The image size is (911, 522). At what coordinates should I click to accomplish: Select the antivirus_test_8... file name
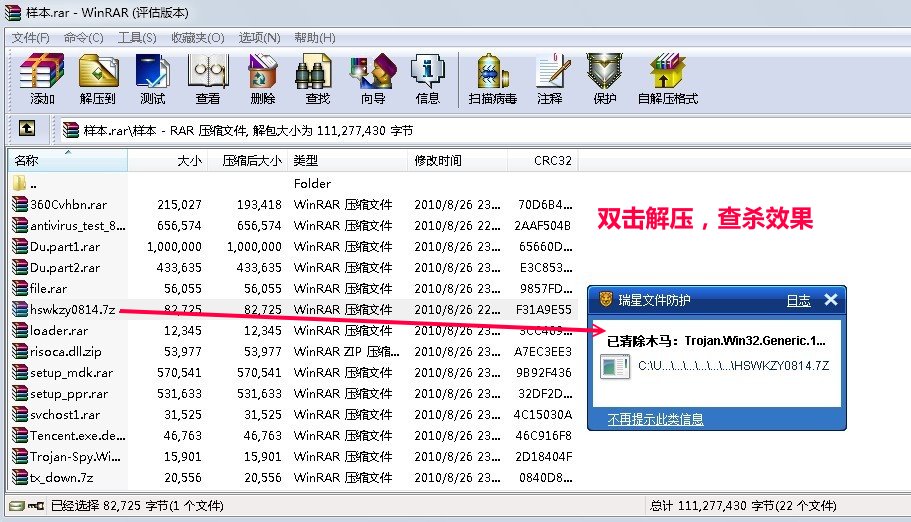(x=77, y=226)
